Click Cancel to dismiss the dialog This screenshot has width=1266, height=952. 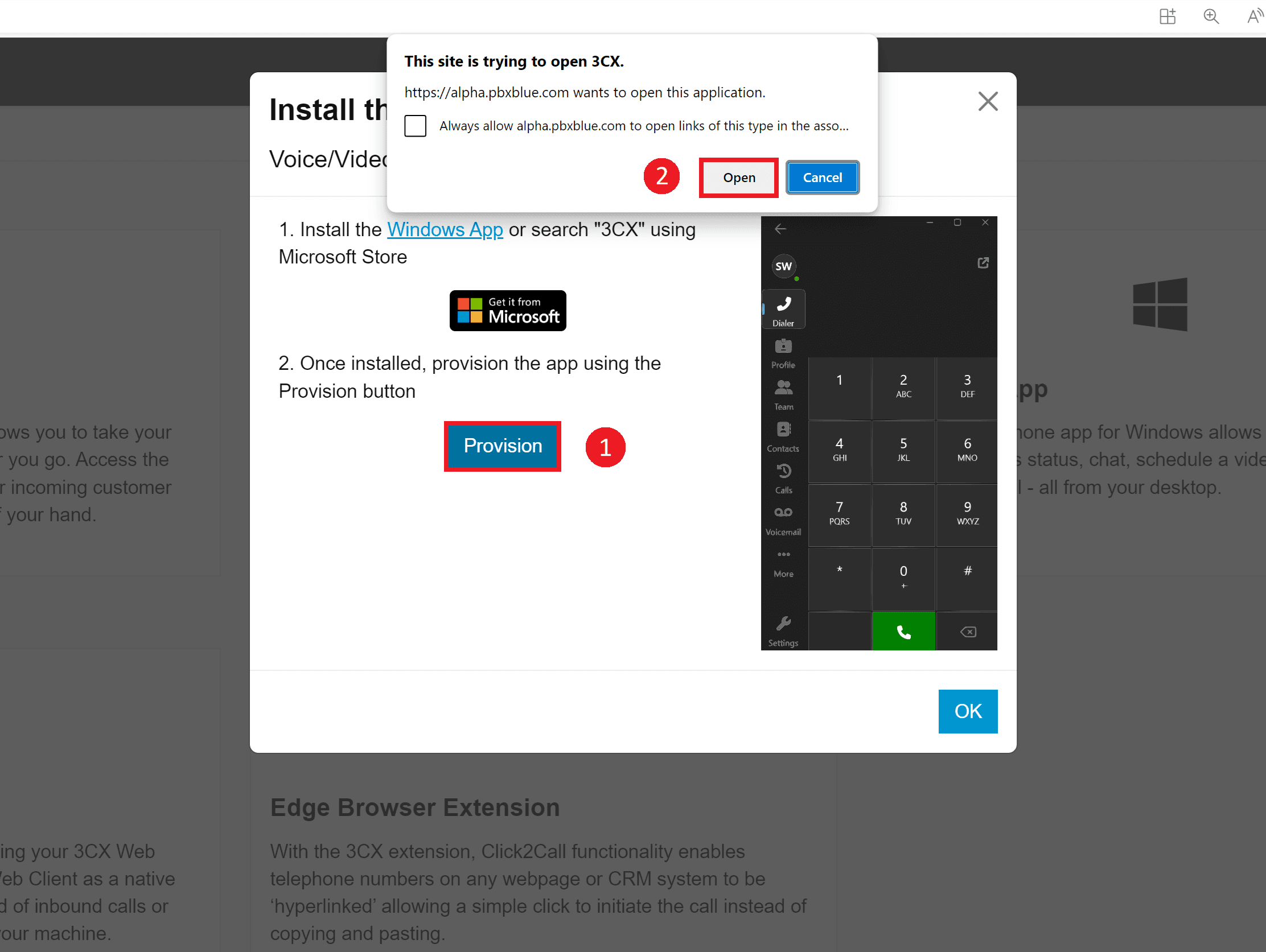coord(822,177)
